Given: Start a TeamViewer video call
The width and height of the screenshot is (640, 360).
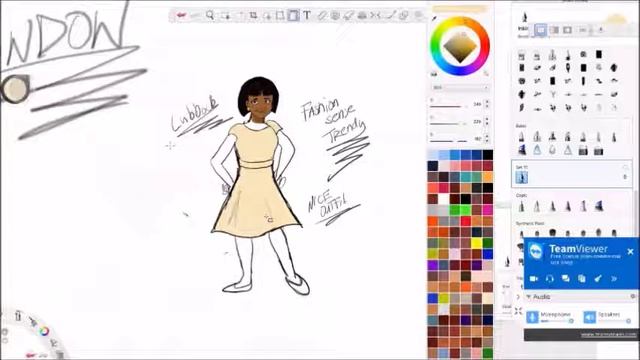Looking at the screenshot, I should 533,279.
